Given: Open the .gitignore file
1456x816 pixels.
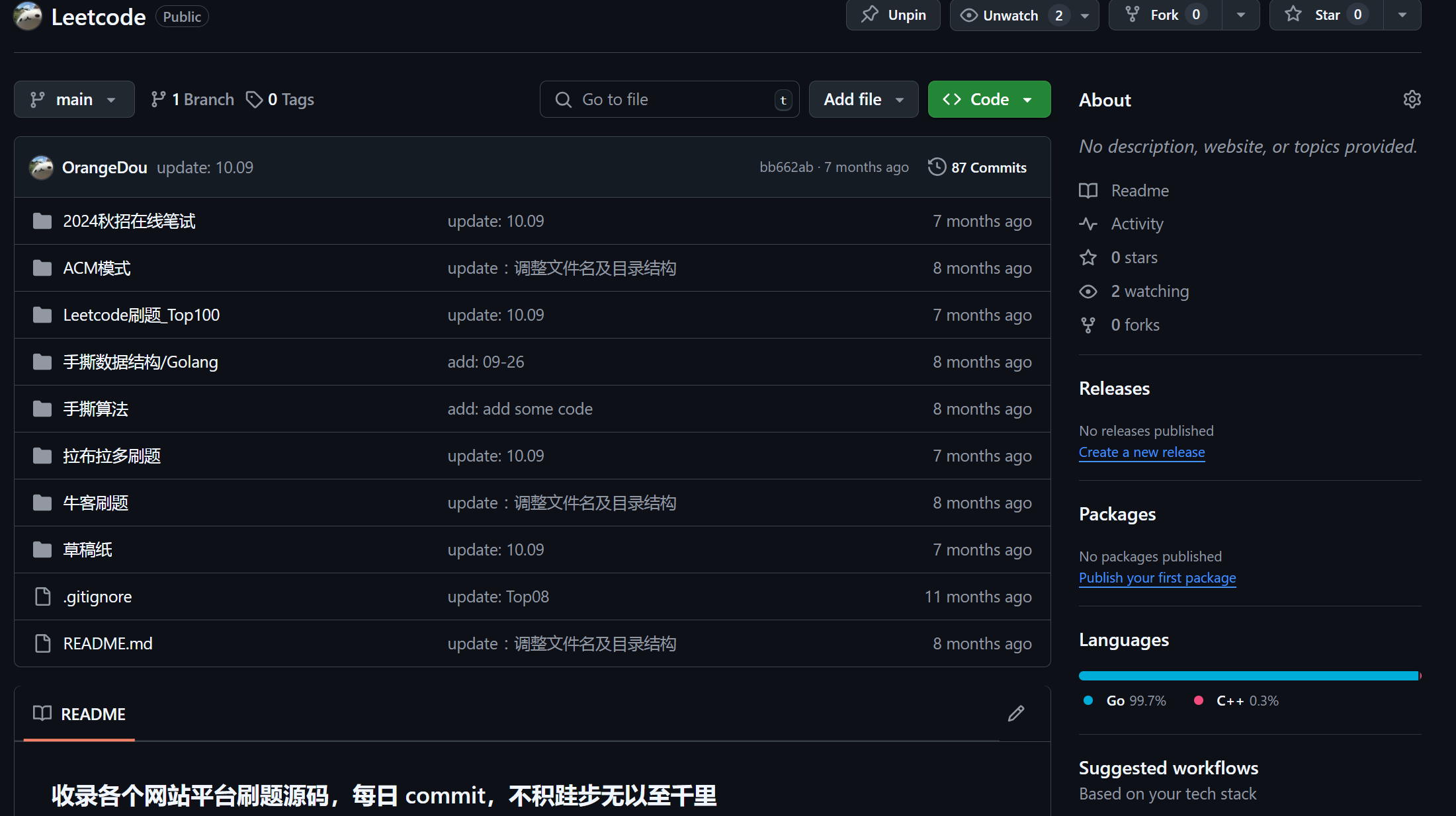Looking at the screenshot, I should pyautogui.click(x=97, y=596).
